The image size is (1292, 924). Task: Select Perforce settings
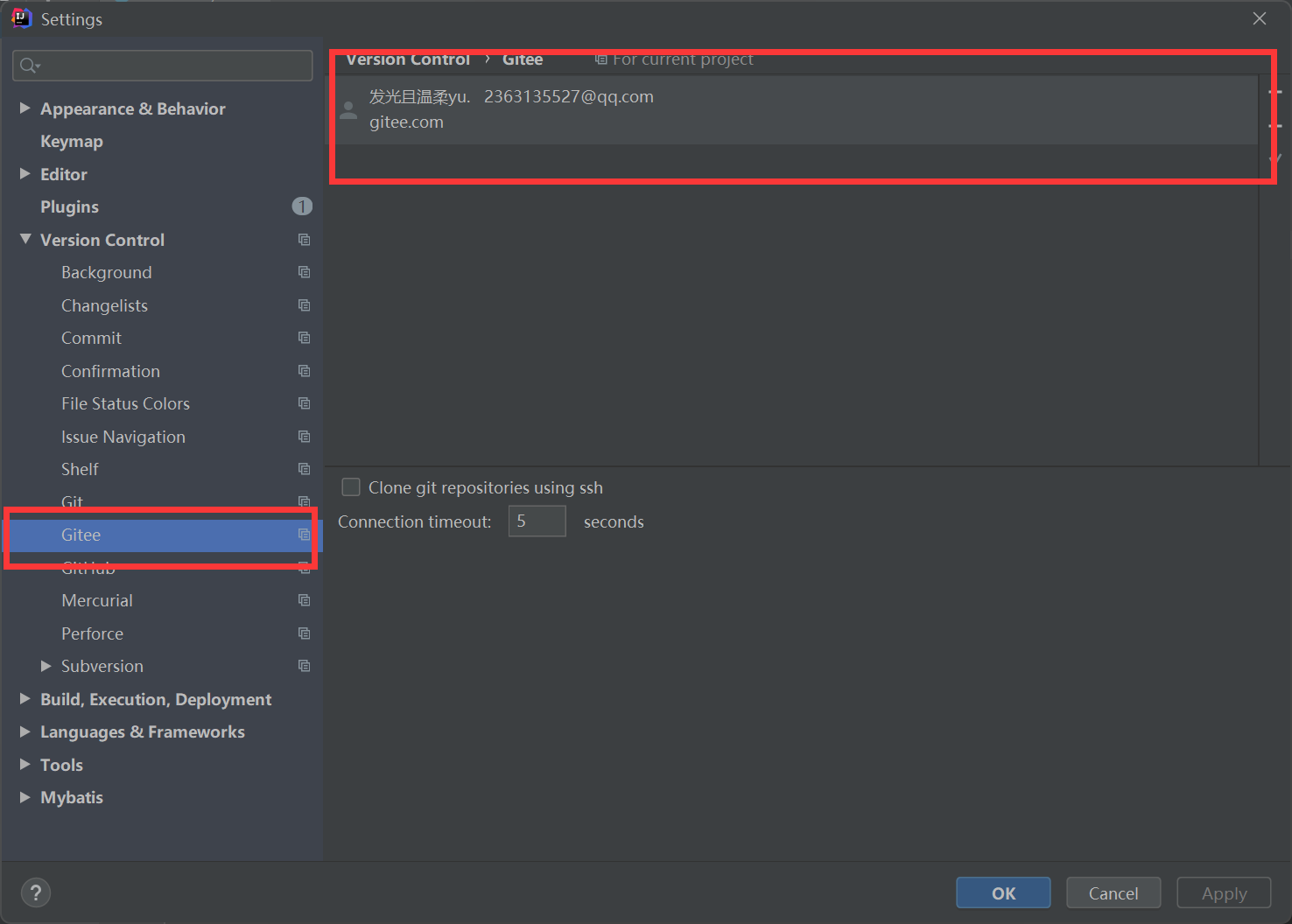coord(92,633)
